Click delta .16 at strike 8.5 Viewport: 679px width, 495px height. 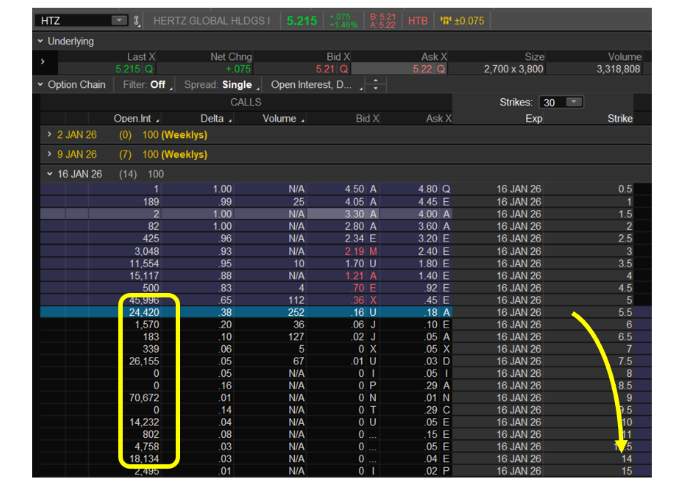225,385
